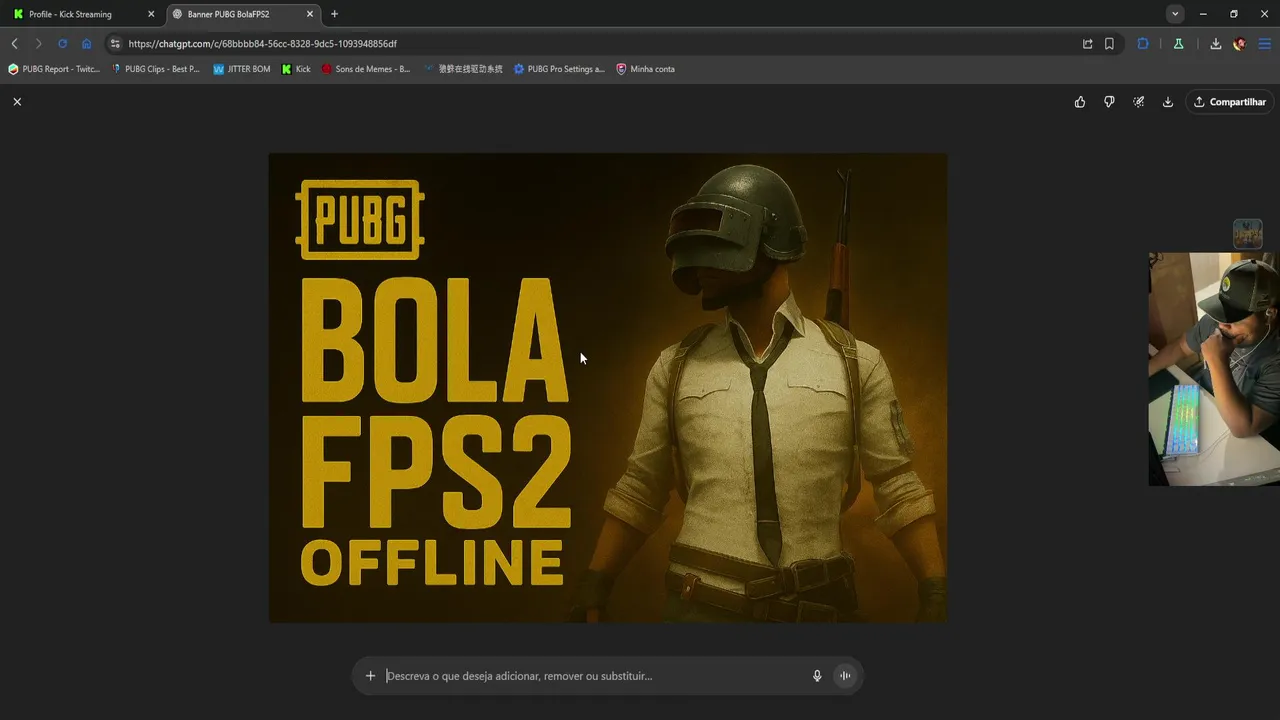Expand the tab search dropdown arrow
The width and height of the screenshot is (1280, 720).
pos(1175,14)
